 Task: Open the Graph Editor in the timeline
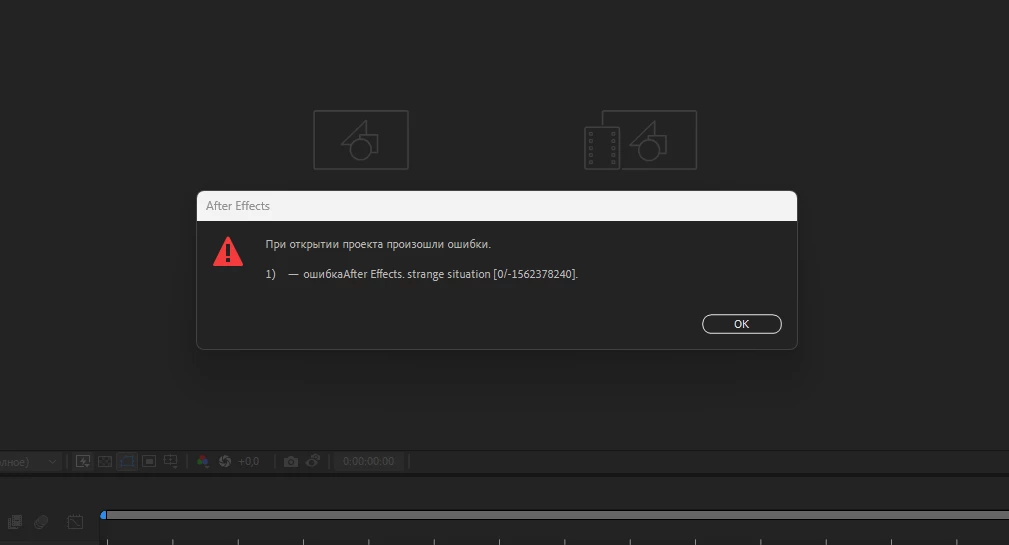[x=75, y=522]
